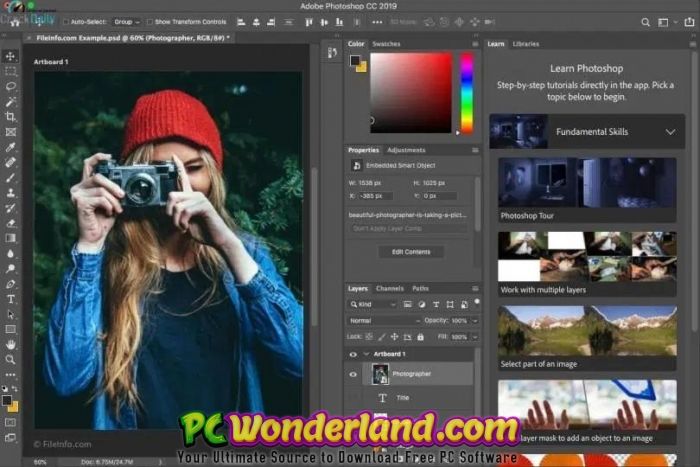
Task: Switch to the Channels tab
Action: pos(390,288)
